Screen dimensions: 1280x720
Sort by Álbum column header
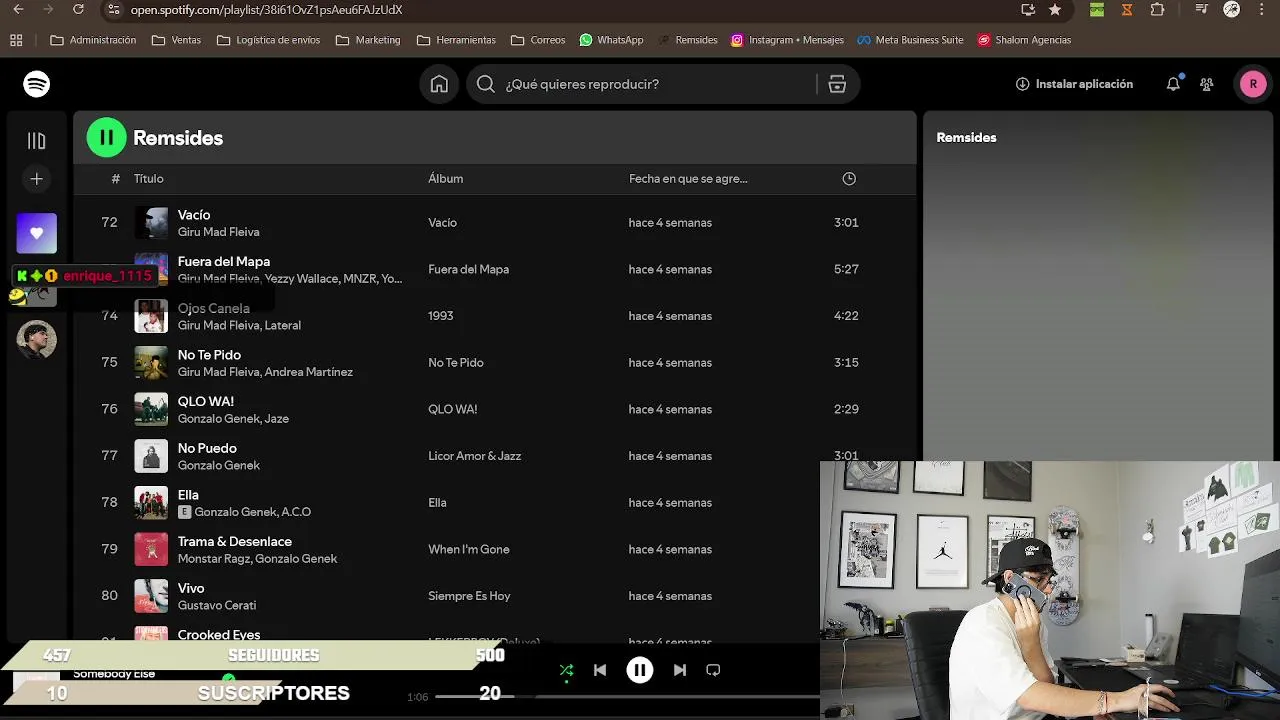pos(446,179)
